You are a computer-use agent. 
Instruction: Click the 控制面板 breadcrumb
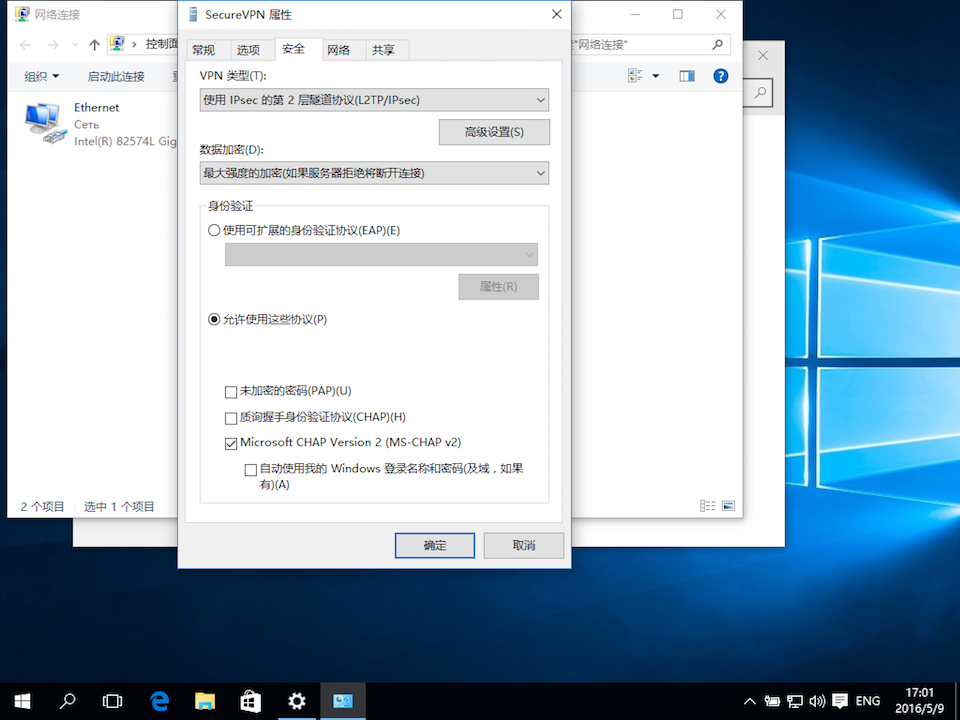coord(162,44)
